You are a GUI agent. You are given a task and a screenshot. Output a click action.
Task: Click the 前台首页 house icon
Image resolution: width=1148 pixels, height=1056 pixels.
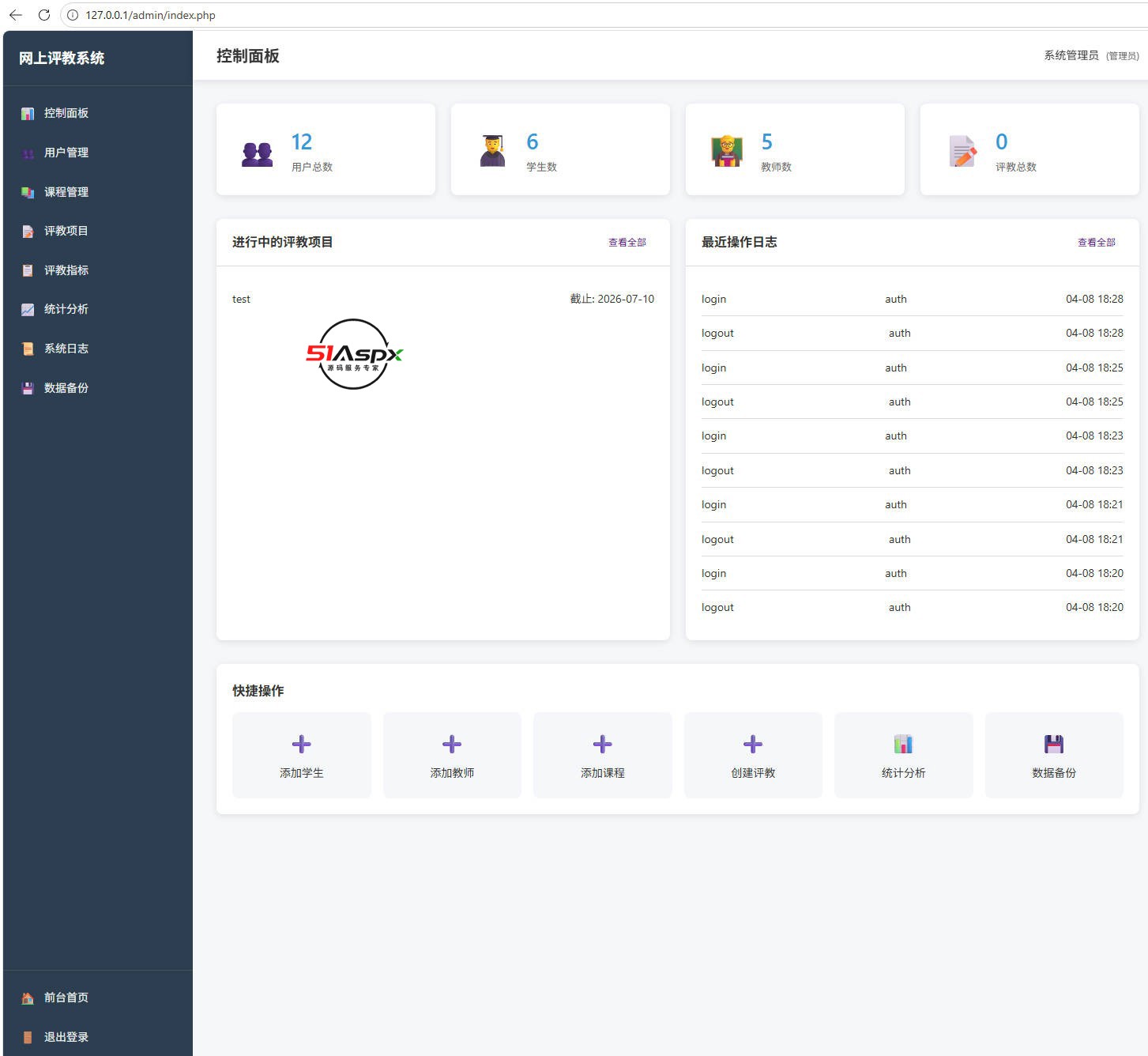tap(28, 998)
